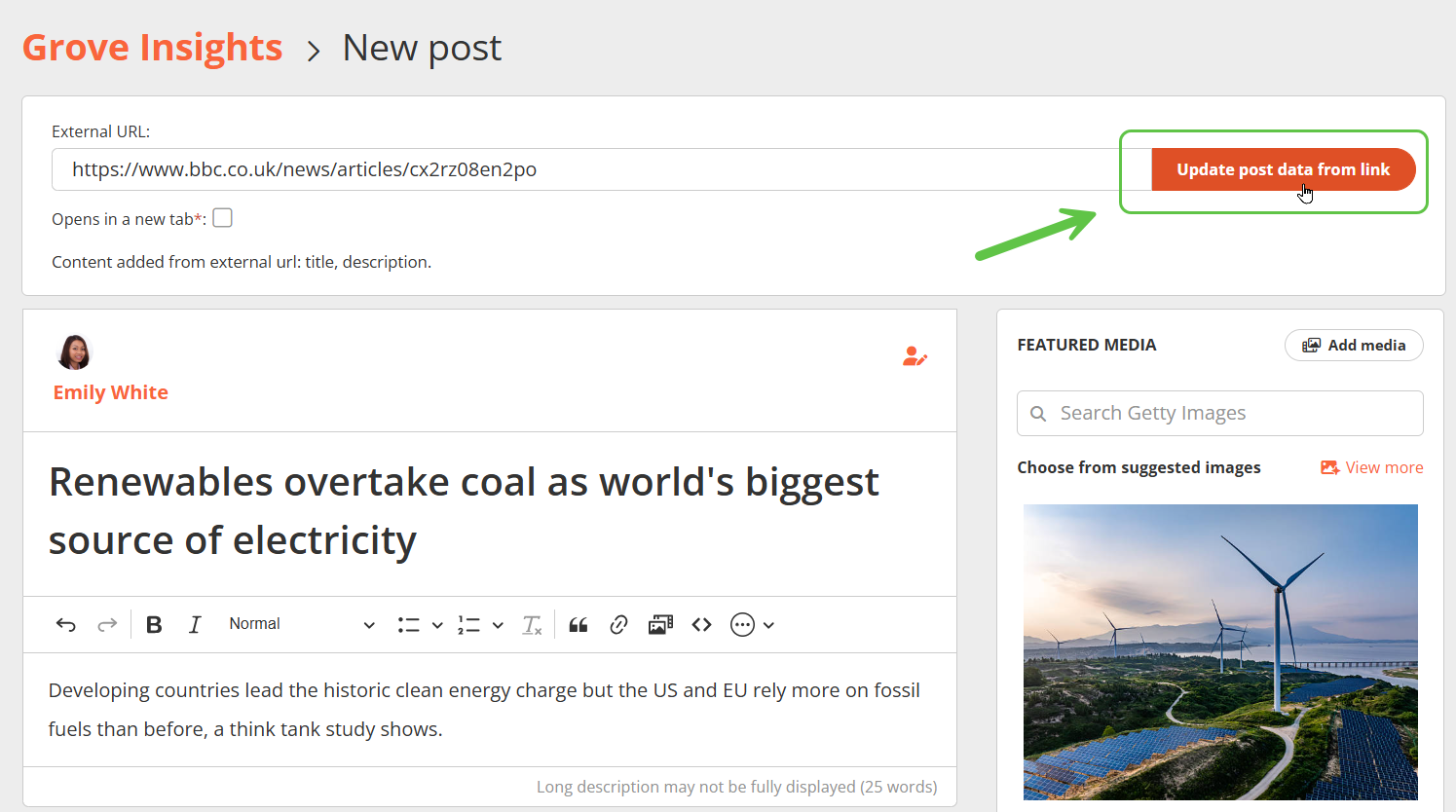Redo the last undone edit

click(107, 625)
